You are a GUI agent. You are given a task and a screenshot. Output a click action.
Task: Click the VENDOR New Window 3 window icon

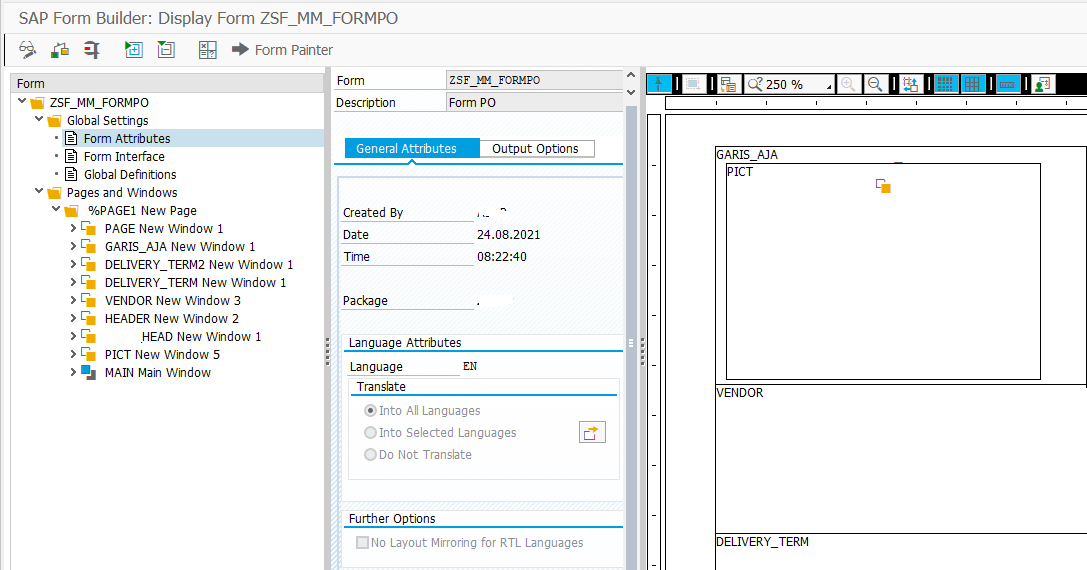click(x=89, y=300)
